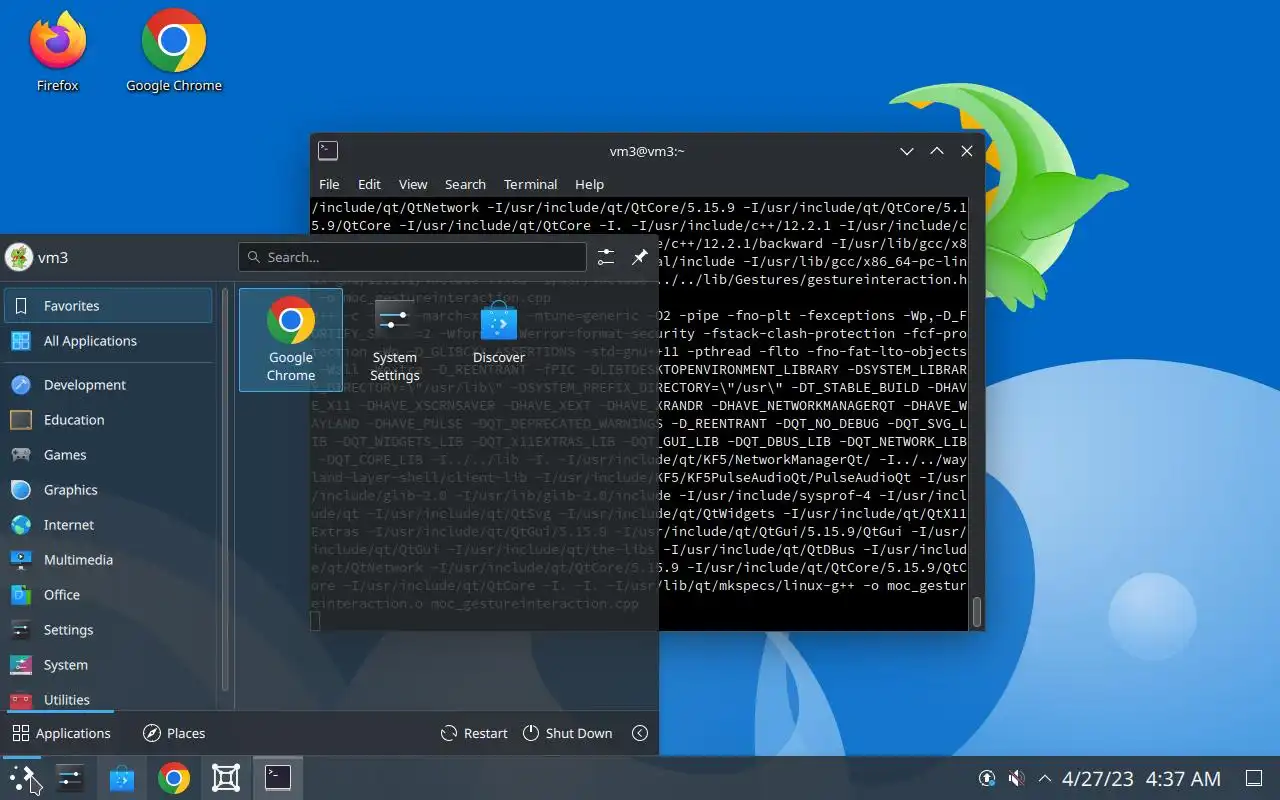Expand more session options arrow

click(640, 733)
